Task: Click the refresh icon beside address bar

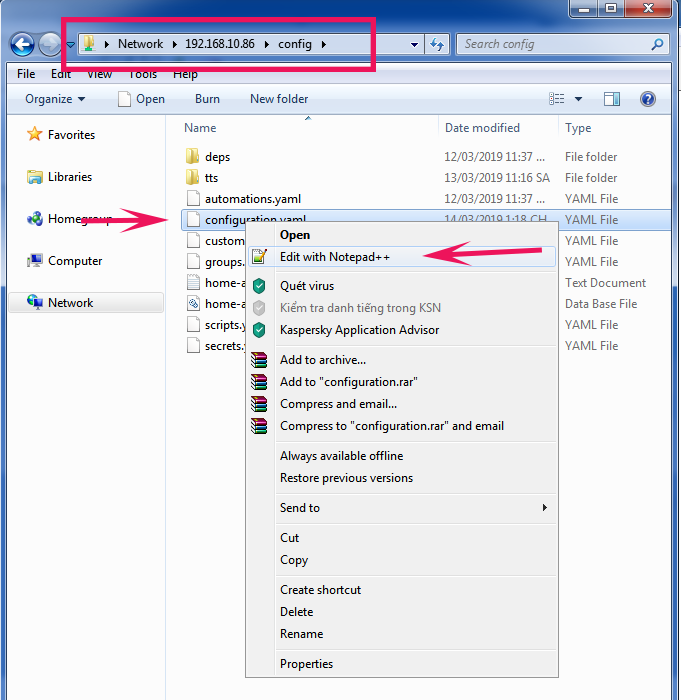Action: [x=437, y=44]
